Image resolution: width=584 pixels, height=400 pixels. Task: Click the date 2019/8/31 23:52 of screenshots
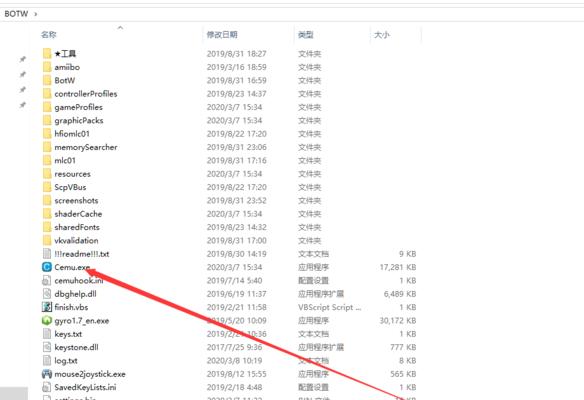pyautogui.click(x=237, y=201)
